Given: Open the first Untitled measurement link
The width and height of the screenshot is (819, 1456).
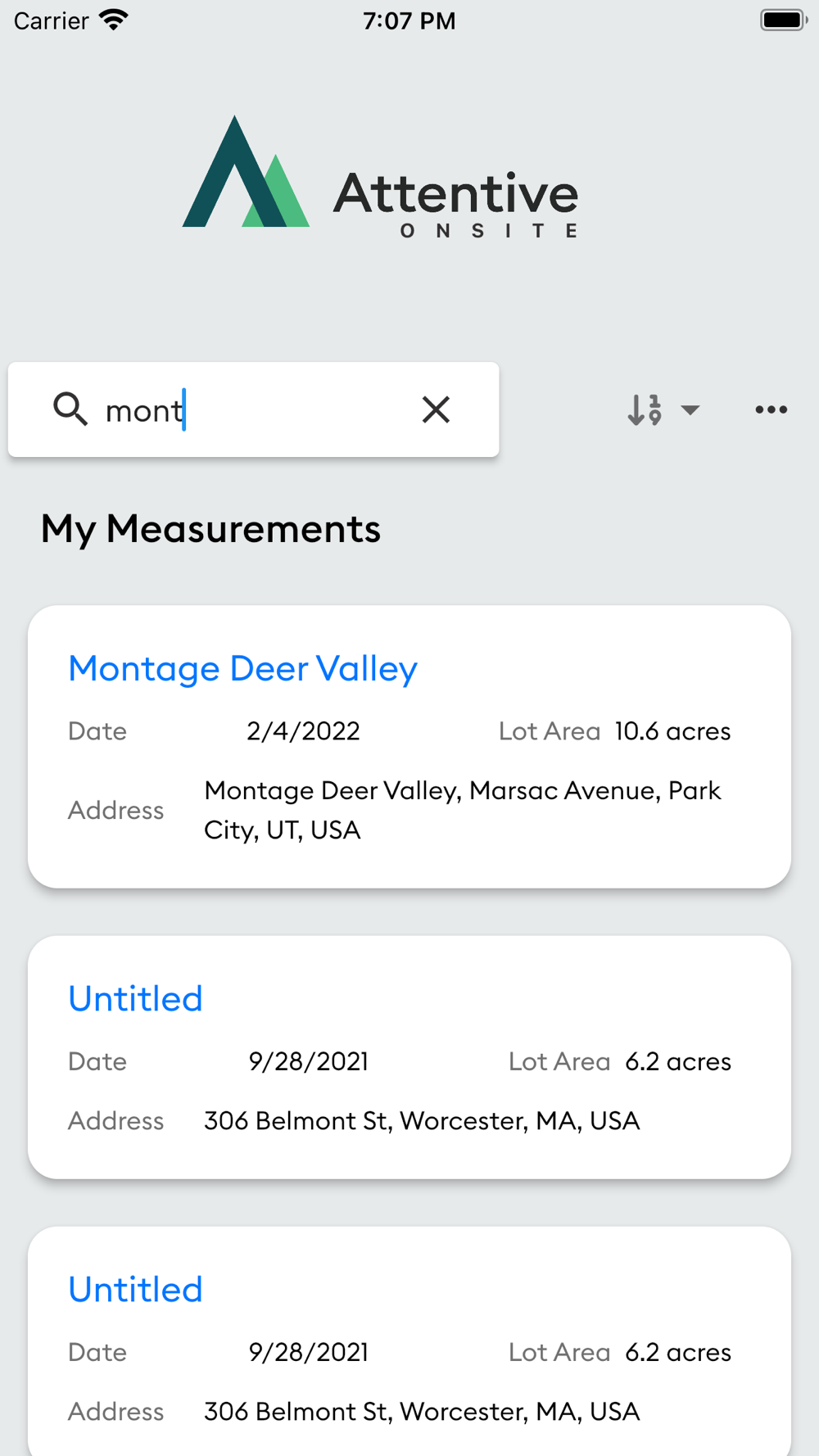Looking at the screenshot, I should [x=135, y=999].
